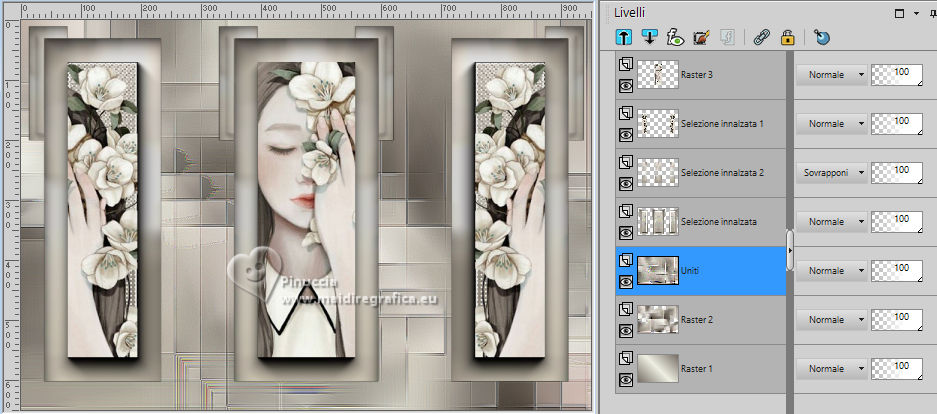Click the layer type icon of Selezione innalzata
937x414 pixels.
pos(626,210)
